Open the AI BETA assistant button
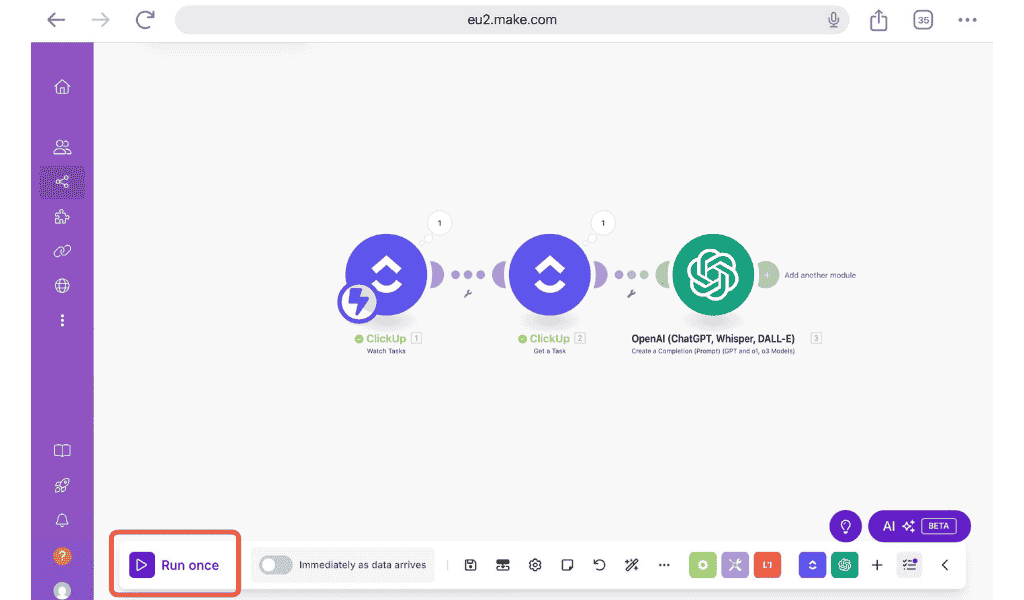 [x=919, y=526]
